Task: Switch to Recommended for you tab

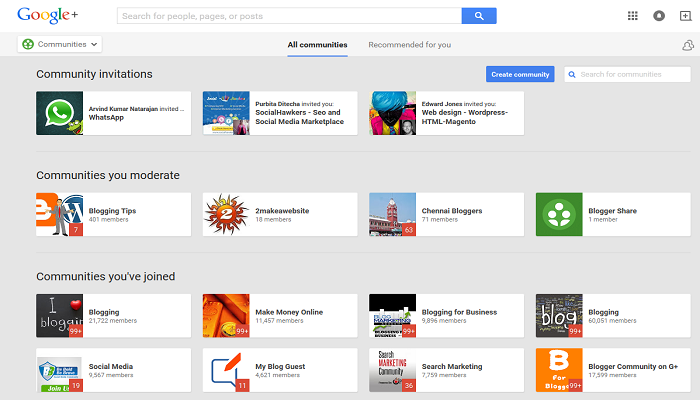Action: (x=409, y=45)
